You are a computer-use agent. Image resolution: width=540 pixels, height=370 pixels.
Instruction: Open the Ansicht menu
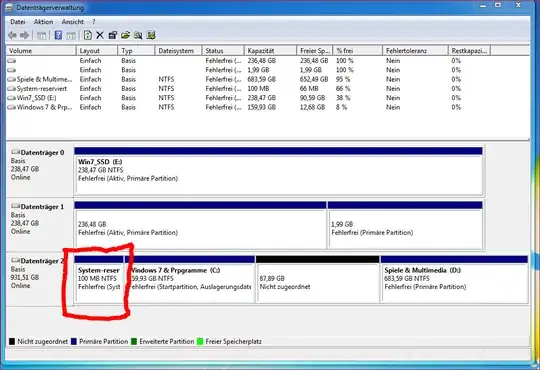pyautogui.click(x=73, y=22)
